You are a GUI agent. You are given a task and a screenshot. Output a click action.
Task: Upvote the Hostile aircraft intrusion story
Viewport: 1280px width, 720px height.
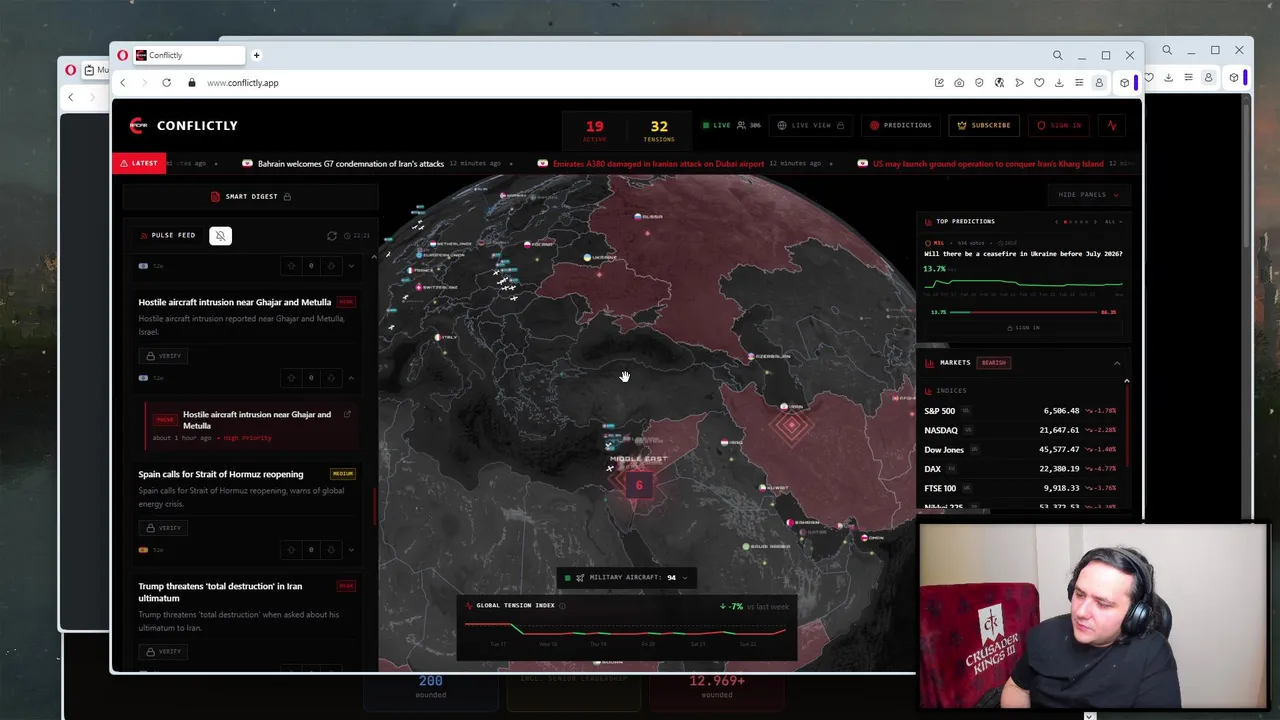point(291,378)
